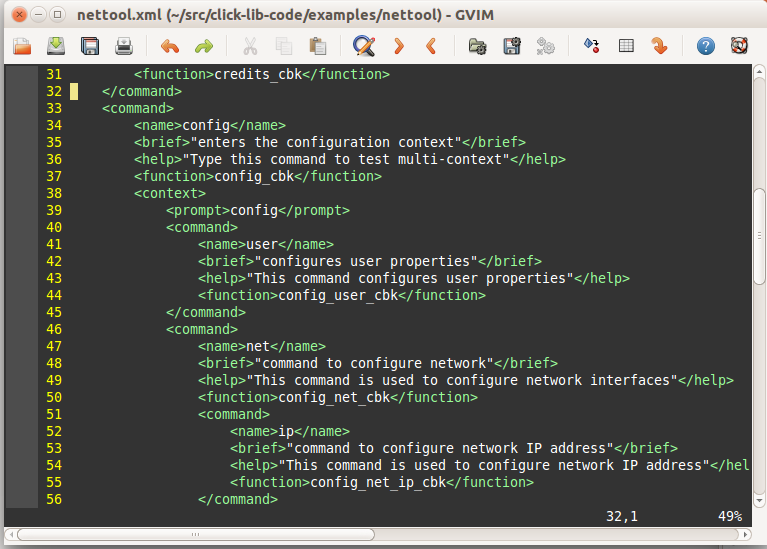Click config_net_cbk function text
The width and height of the screenshot is (767, 549).
(x=334, y=397)
